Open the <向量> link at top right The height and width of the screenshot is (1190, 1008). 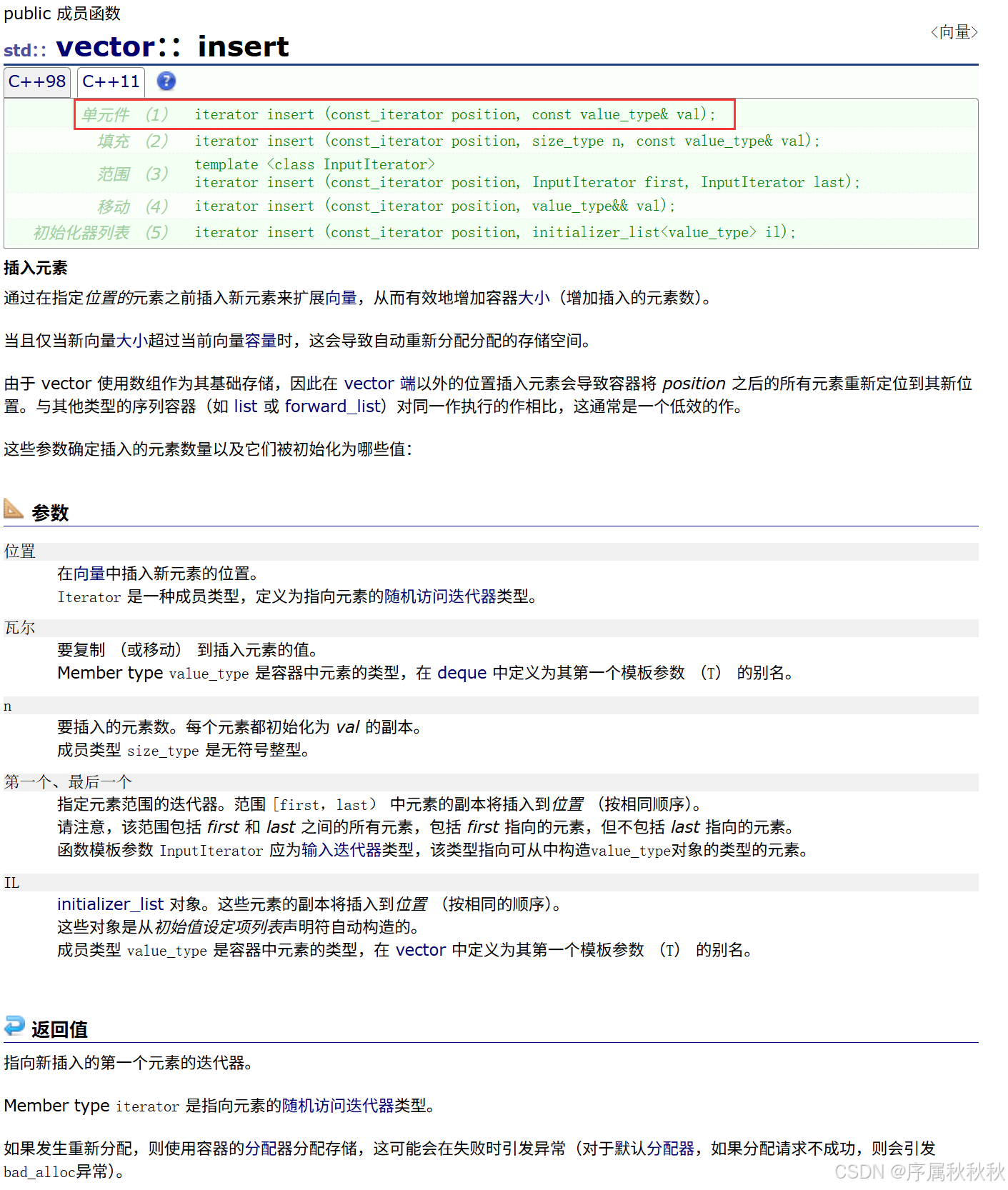(954, 32)
